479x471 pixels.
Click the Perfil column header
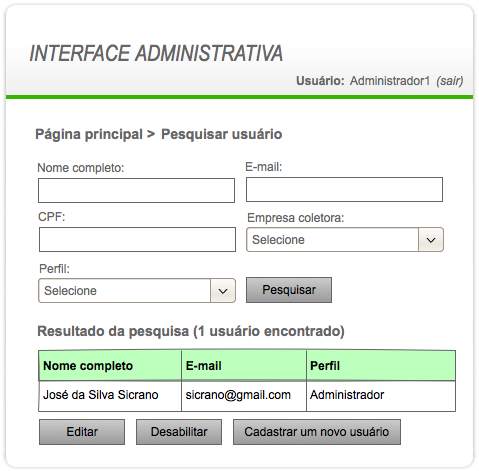(381, 366)
